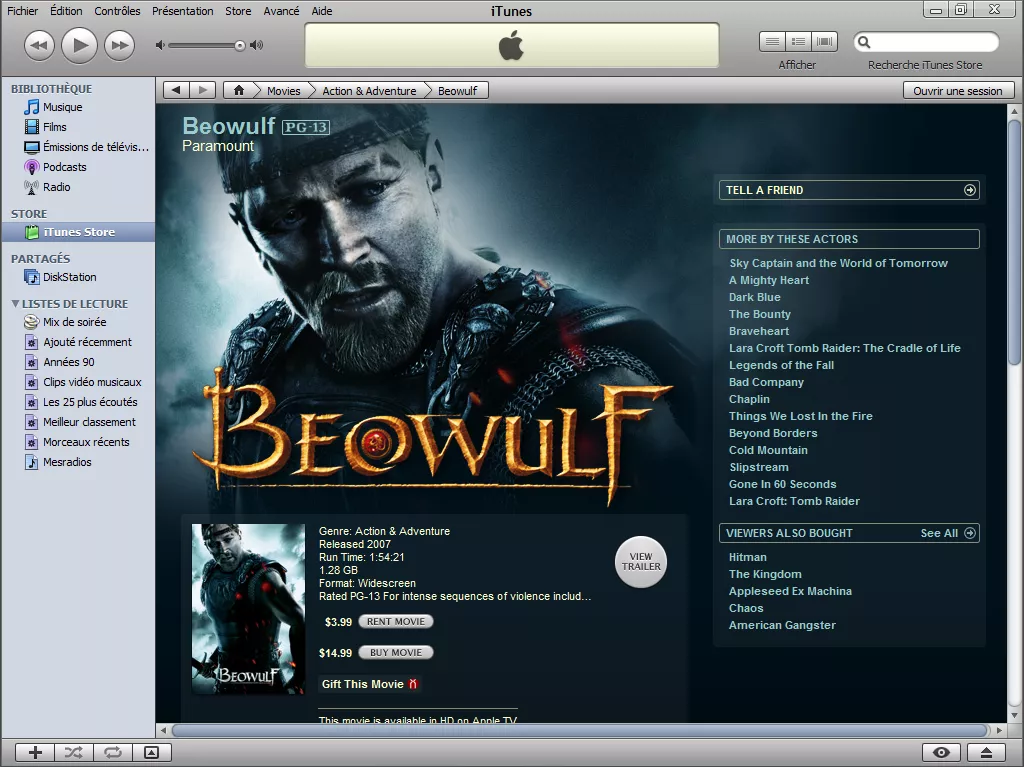The image size is (1024, 767).
Task: Open the Store menu
Action: tap(238, 11)
